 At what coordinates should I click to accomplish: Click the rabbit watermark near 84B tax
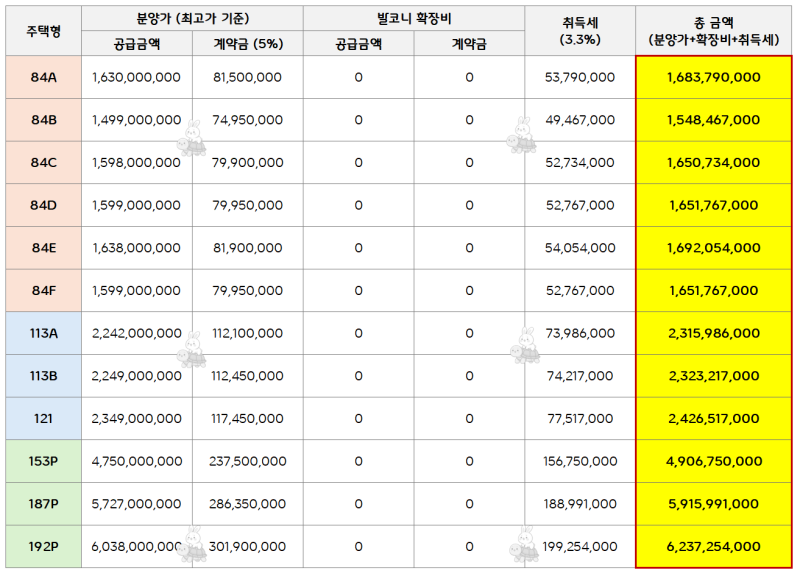(x=521, y=136)
